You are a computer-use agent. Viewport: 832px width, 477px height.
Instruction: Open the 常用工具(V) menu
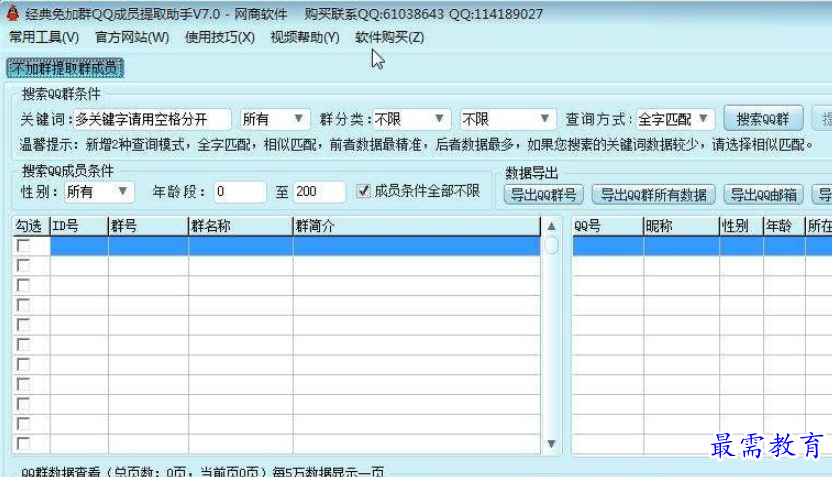[44, 37]
